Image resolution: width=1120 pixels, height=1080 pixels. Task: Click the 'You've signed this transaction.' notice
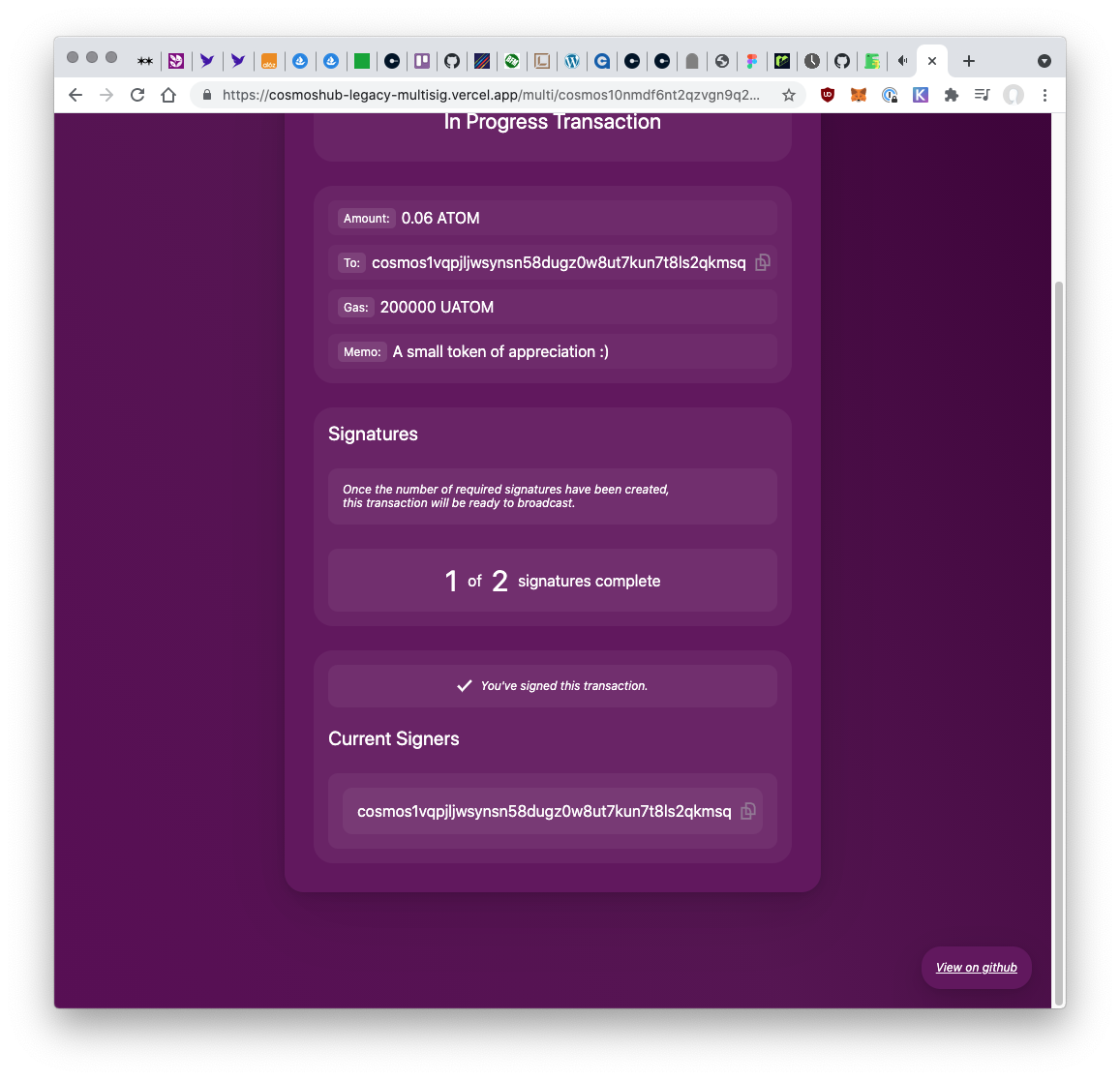(552, 686)
